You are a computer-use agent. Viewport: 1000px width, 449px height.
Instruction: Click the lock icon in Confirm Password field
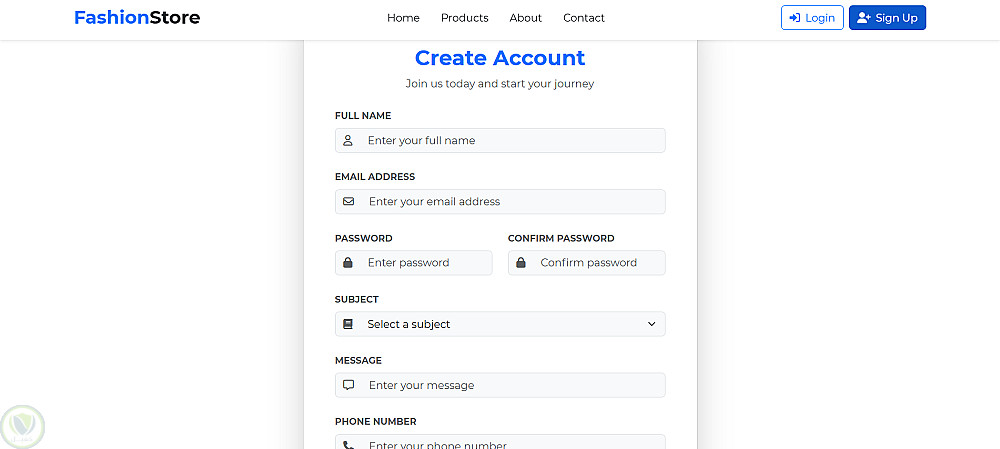point(521,263)
